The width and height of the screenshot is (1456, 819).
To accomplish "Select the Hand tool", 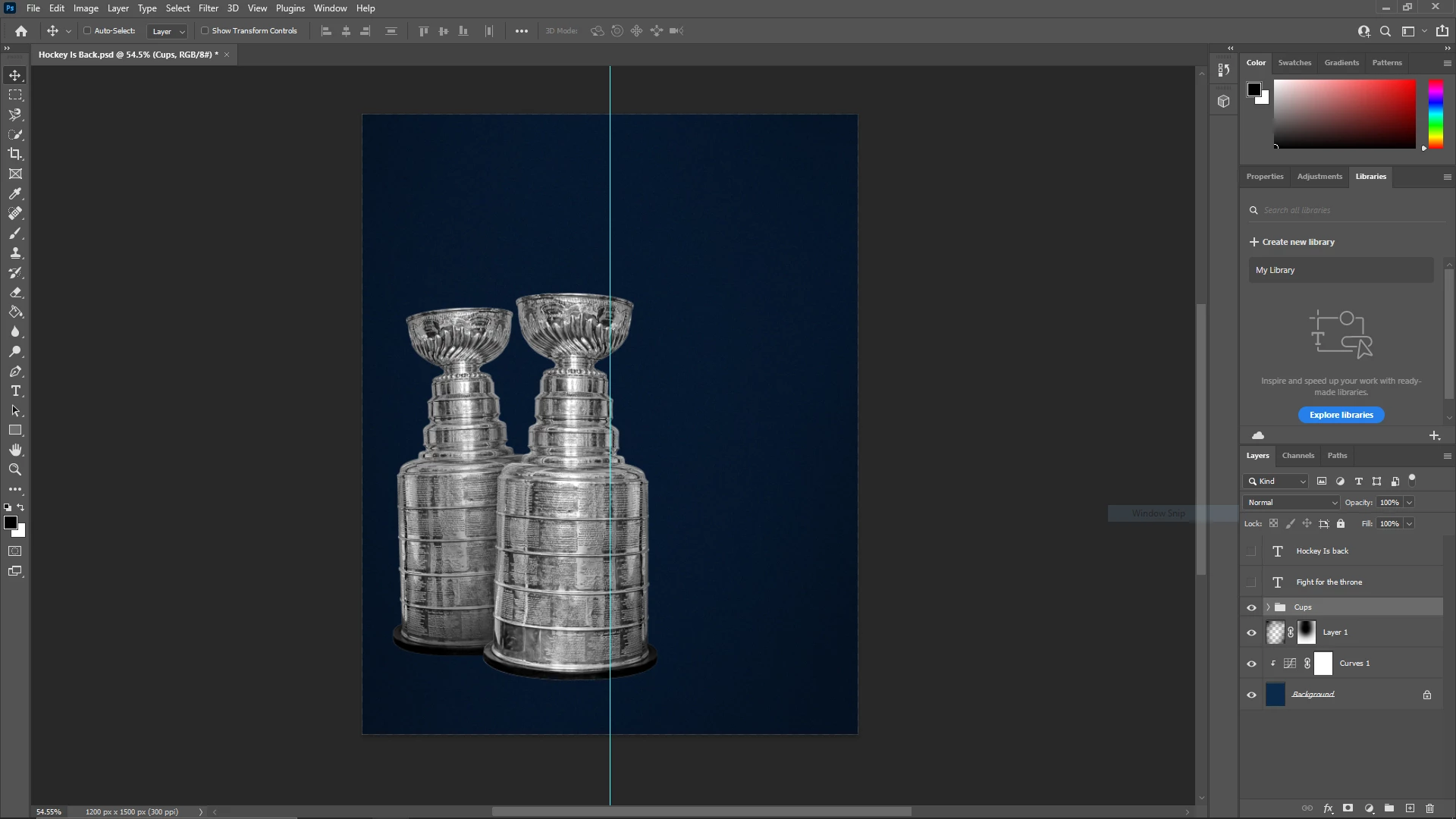I will point(15,450).
